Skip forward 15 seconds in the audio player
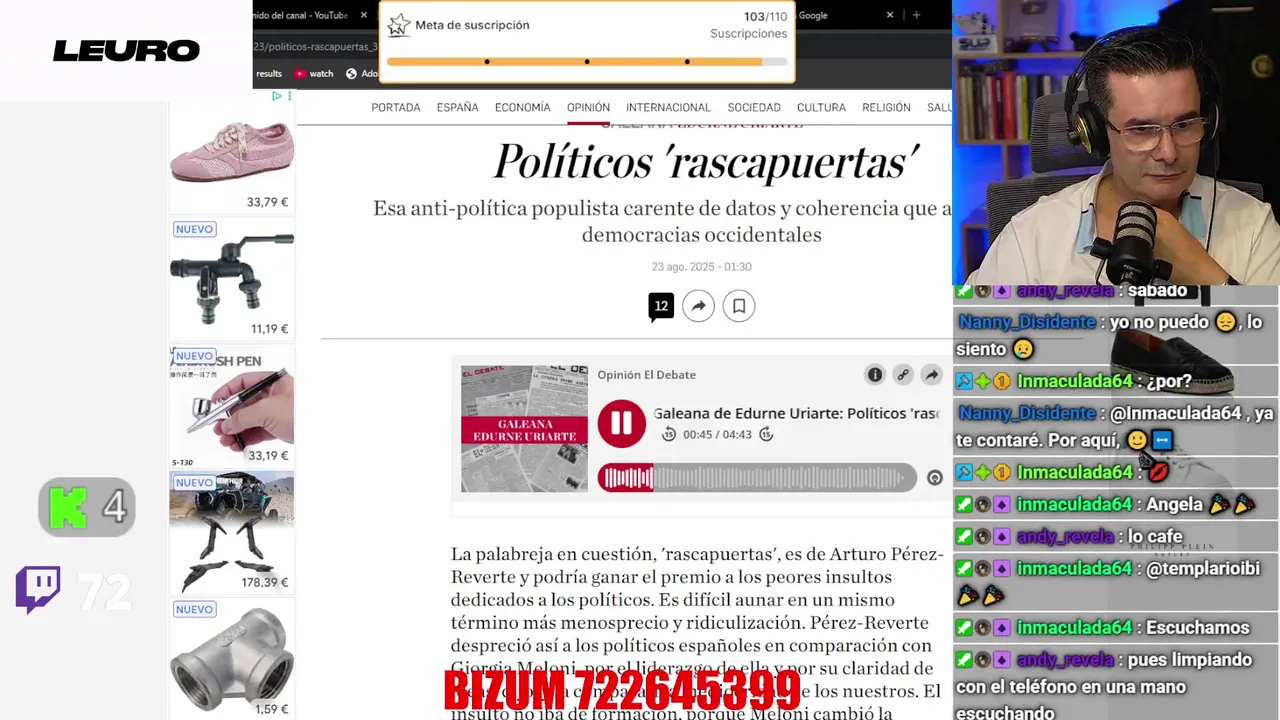Screen dimensions: 1280x720 click(766, 434)
